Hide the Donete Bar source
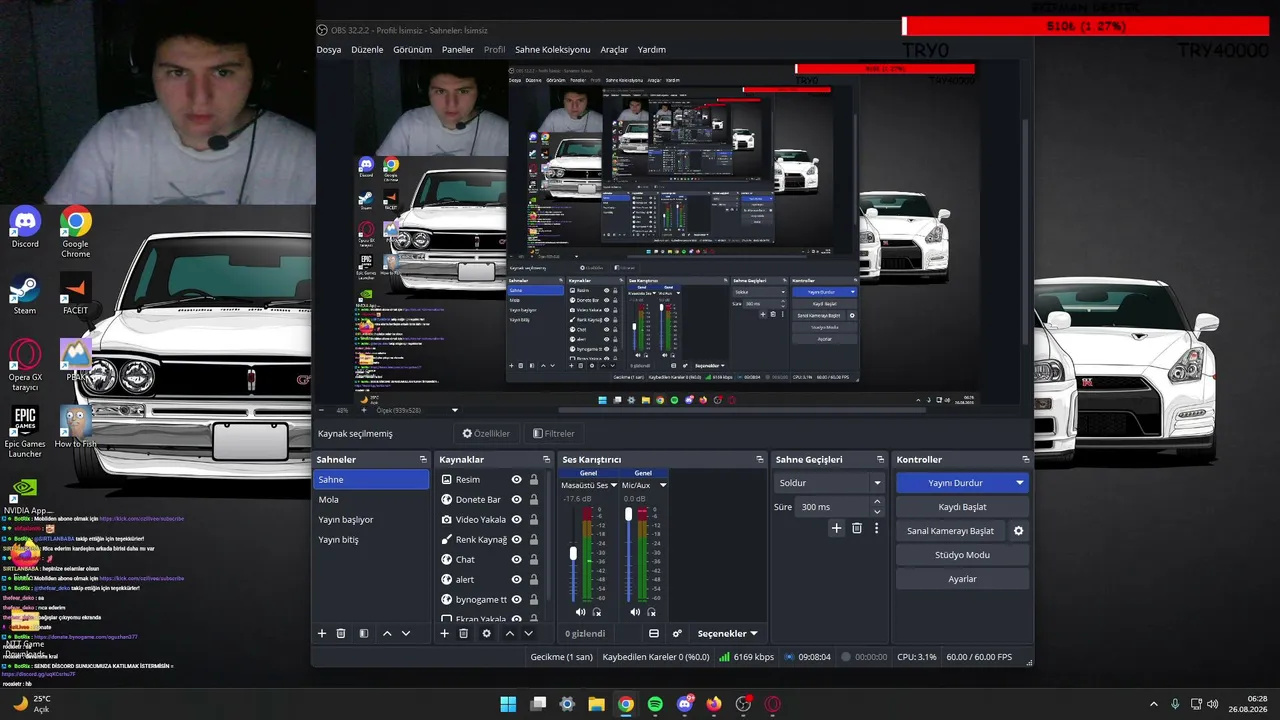The image size is (1280, 720). pos(517,500)
